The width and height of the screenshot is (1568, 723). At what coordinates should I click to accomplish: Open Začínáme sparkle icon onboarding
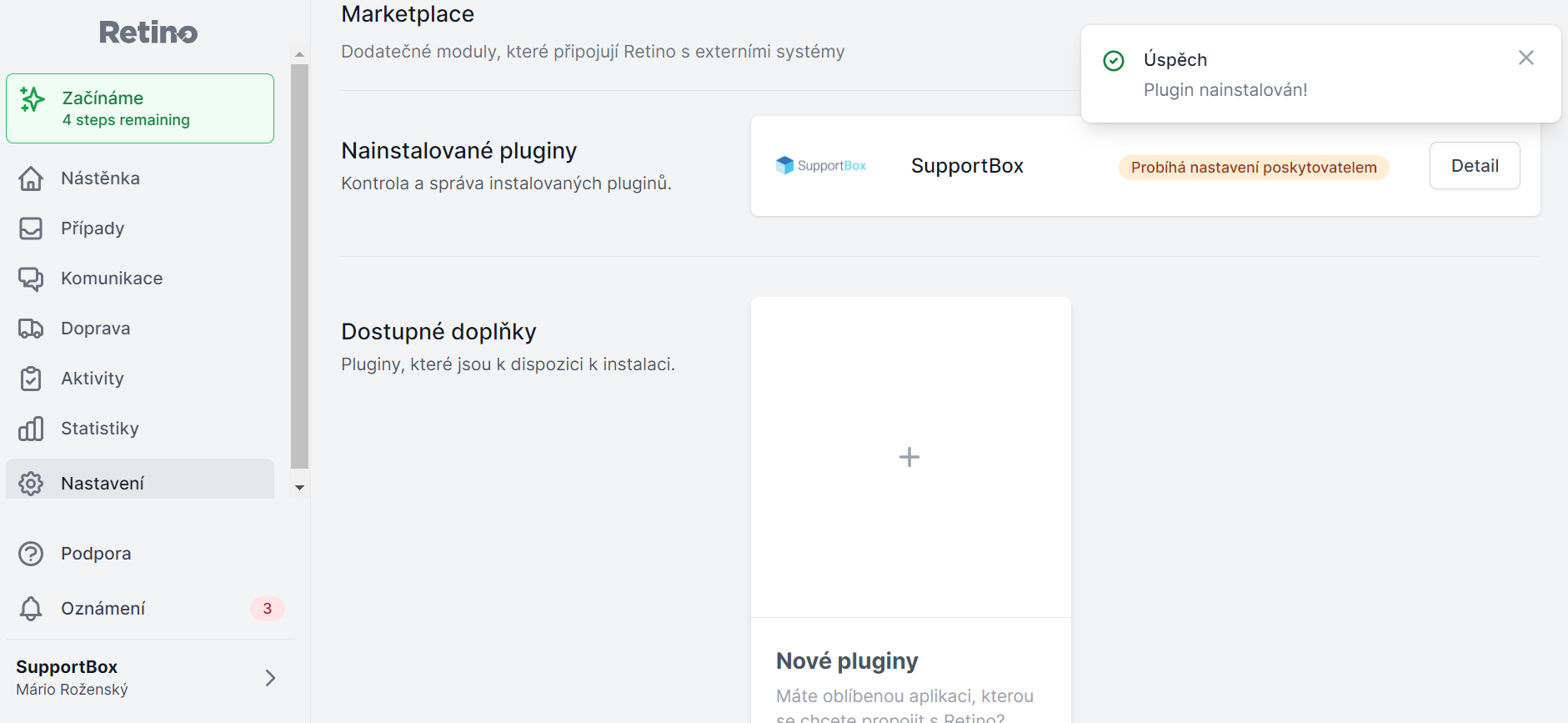(33, 100)
